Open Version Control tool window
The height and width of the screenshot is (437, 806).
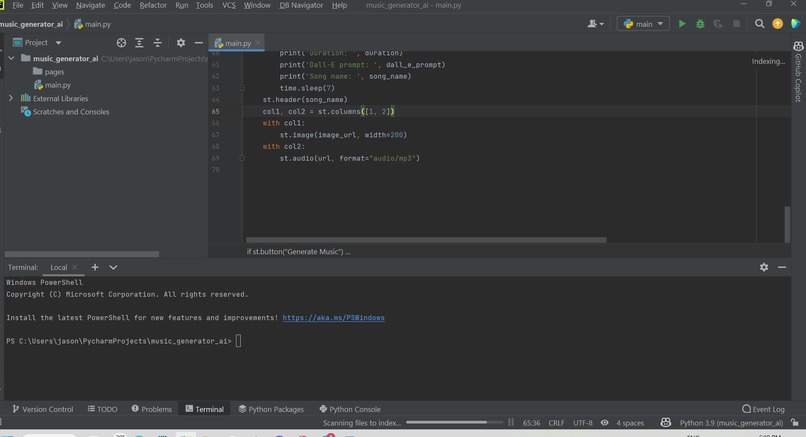[43, 409]
